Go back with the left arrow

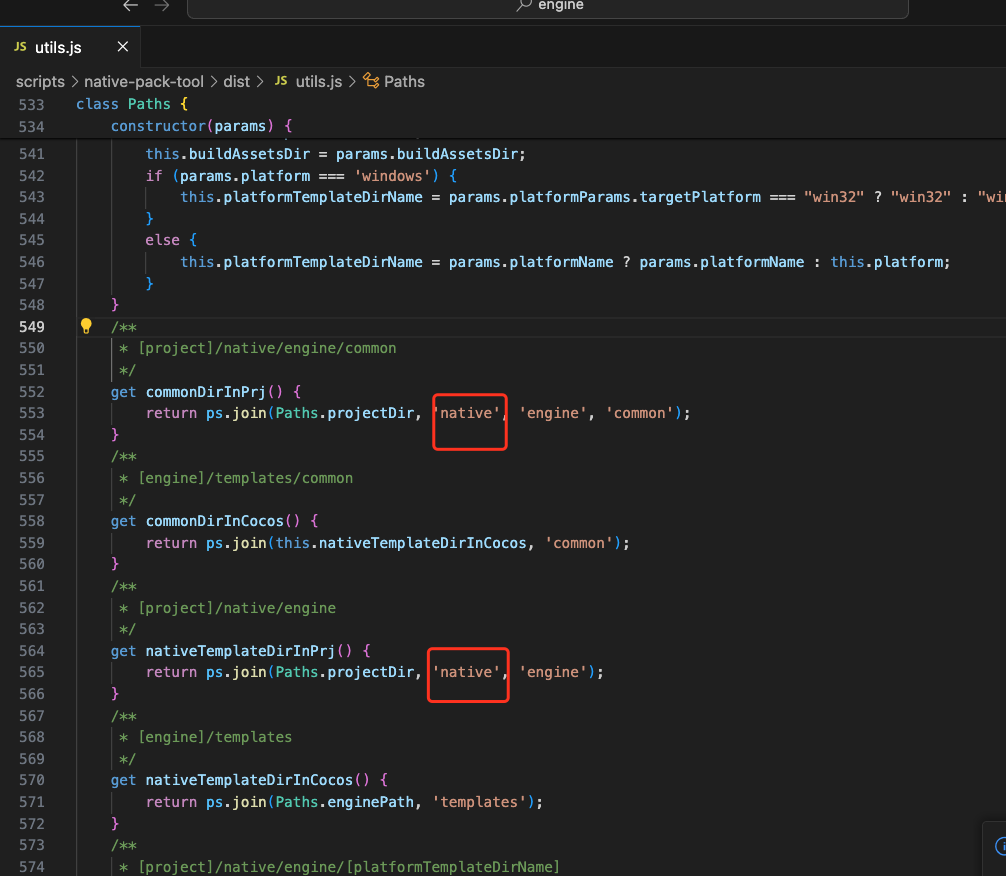pos(131,6)
